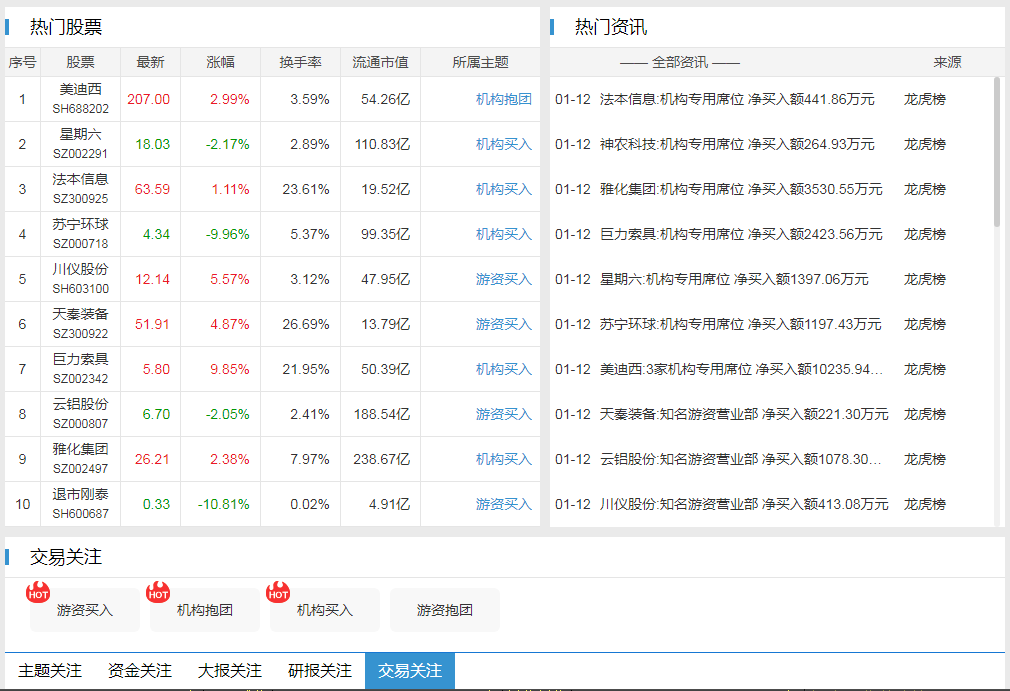Select stock 退市刚泰 SH600687
Viewport: 1010px width, 691px height.
pos(81,504)
